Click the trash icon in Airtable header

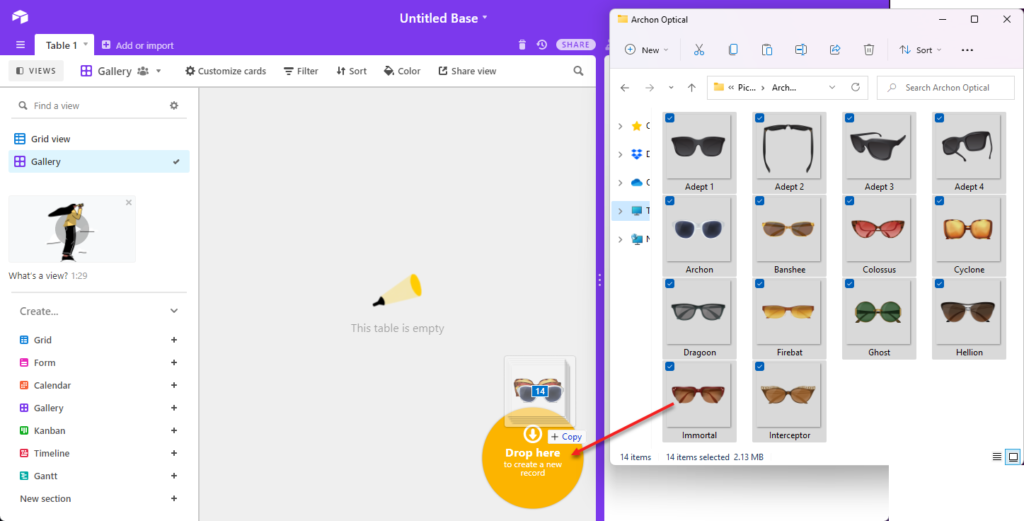(522, 45)
